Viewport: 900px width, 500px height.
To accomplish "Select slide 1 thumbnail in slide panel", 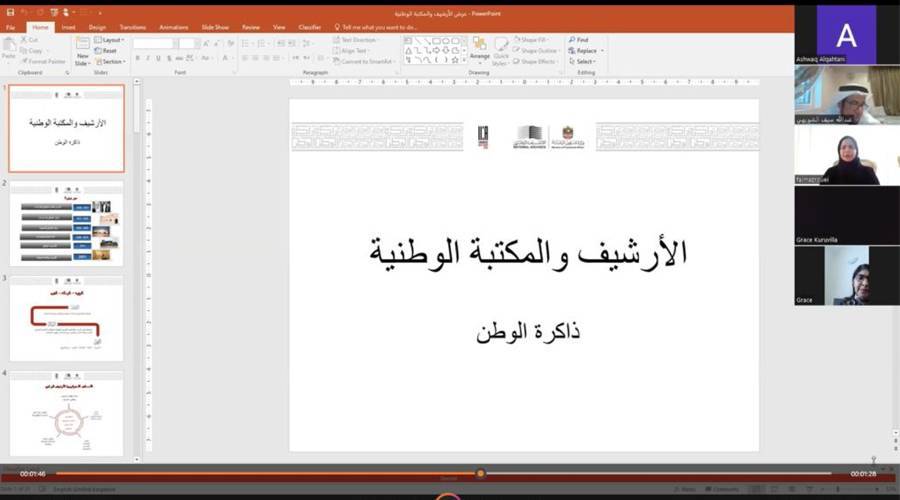I will point(67,129).
